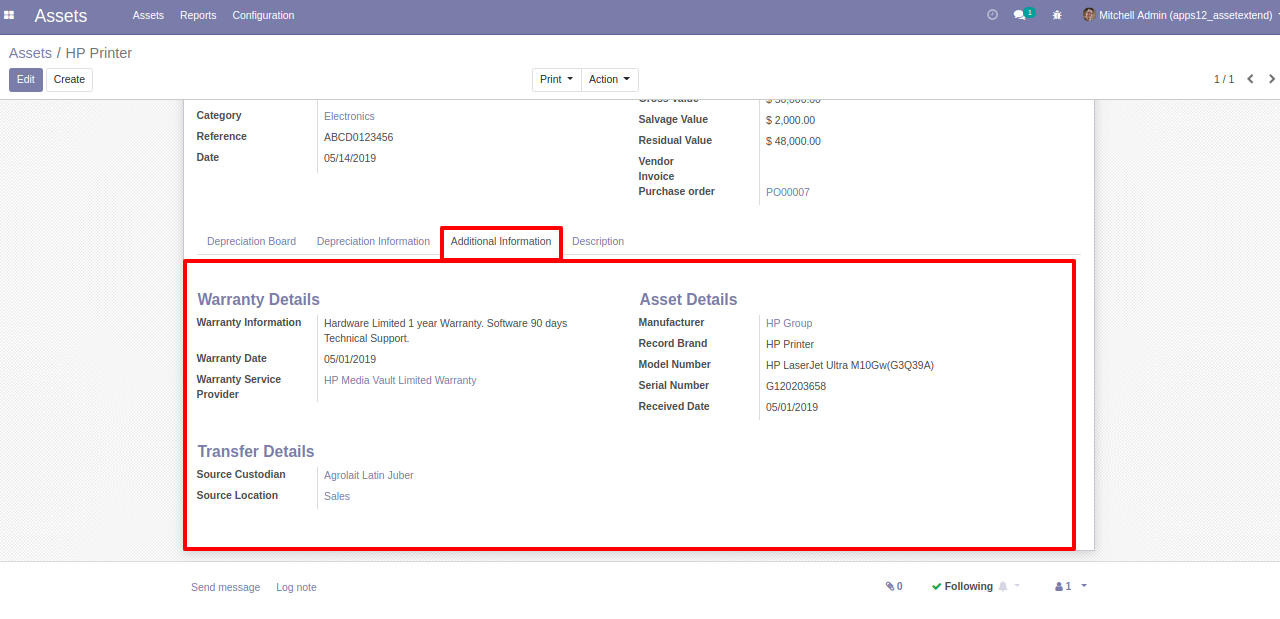Open the apps grid menu icon

(x=9, y=15)
